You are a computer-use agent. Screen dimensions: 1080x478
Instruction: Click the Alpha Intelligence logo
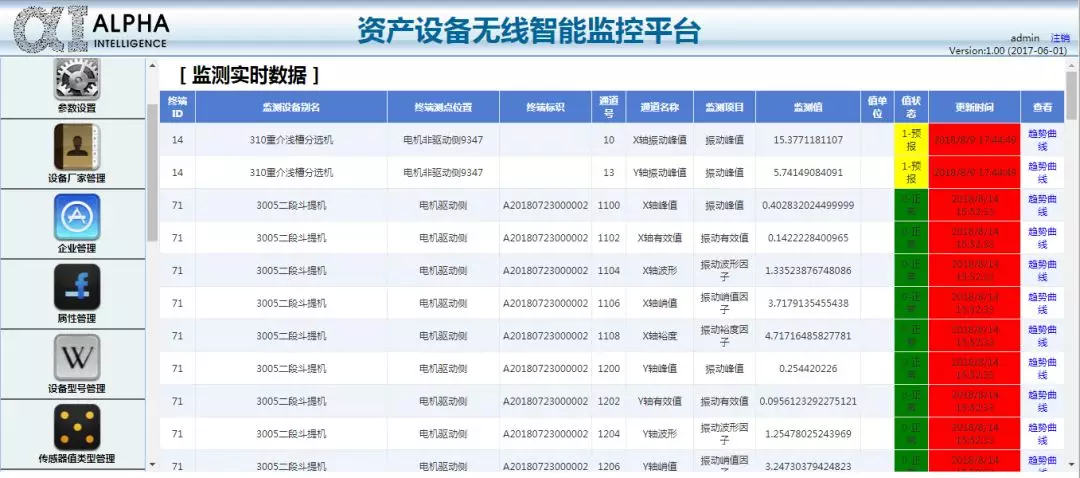point(90,30)
